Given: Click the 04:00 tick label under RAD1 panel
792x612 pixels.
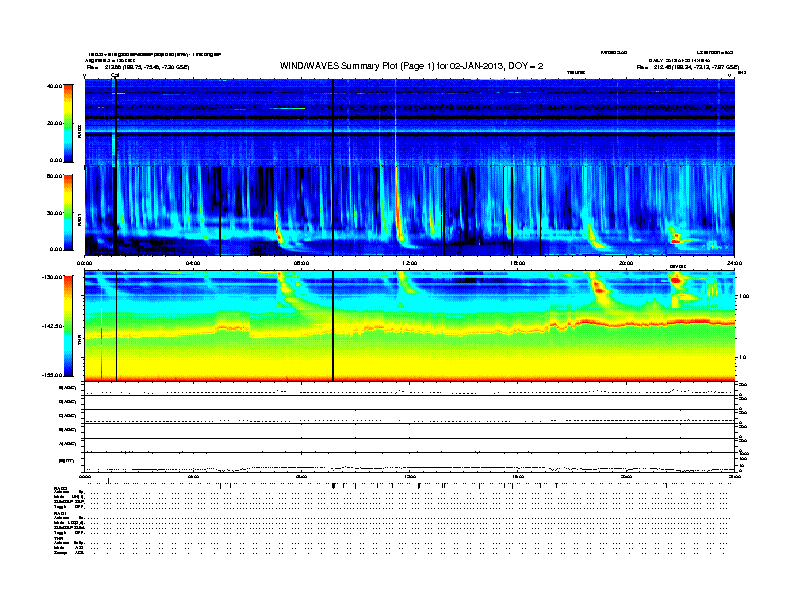Looking at the screenshot, I should tap(193, 263).
